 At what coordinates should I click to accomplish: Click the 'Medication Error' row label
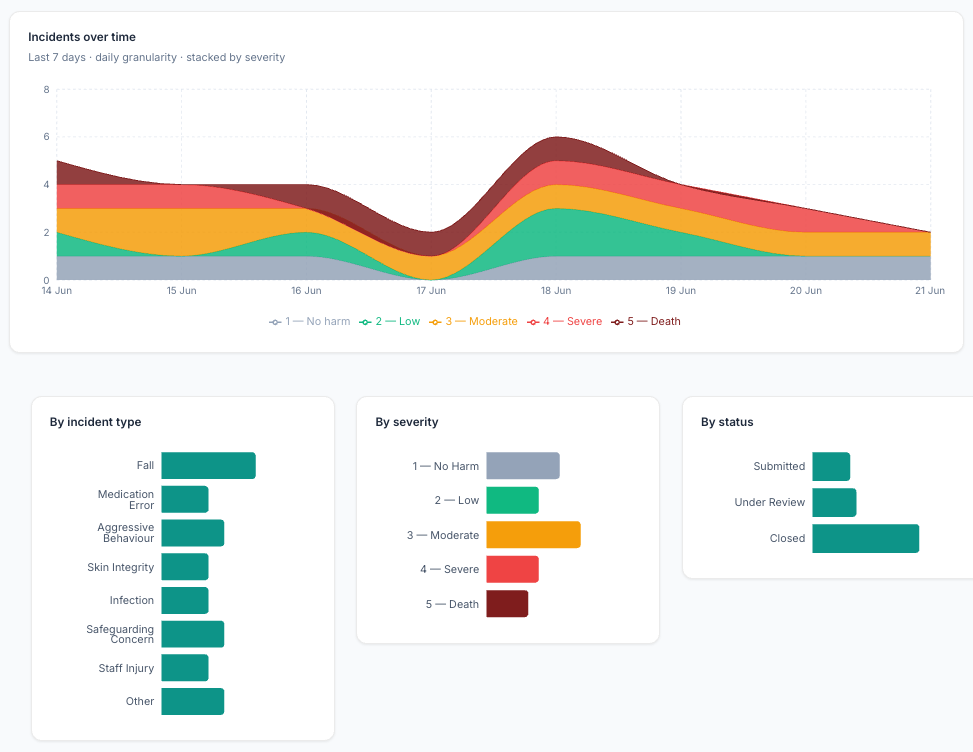[126, 499]
